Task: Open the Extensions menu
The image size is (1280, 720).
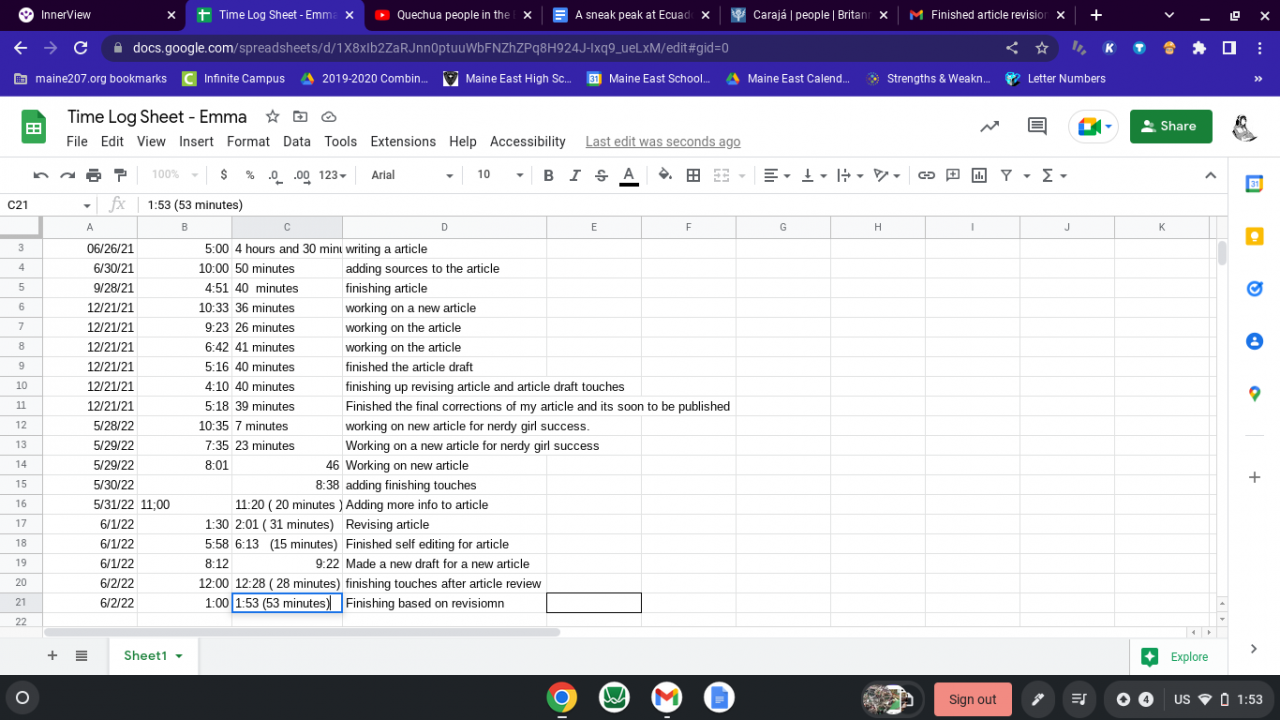Action: pyautogui.click(x=403, y=142)
